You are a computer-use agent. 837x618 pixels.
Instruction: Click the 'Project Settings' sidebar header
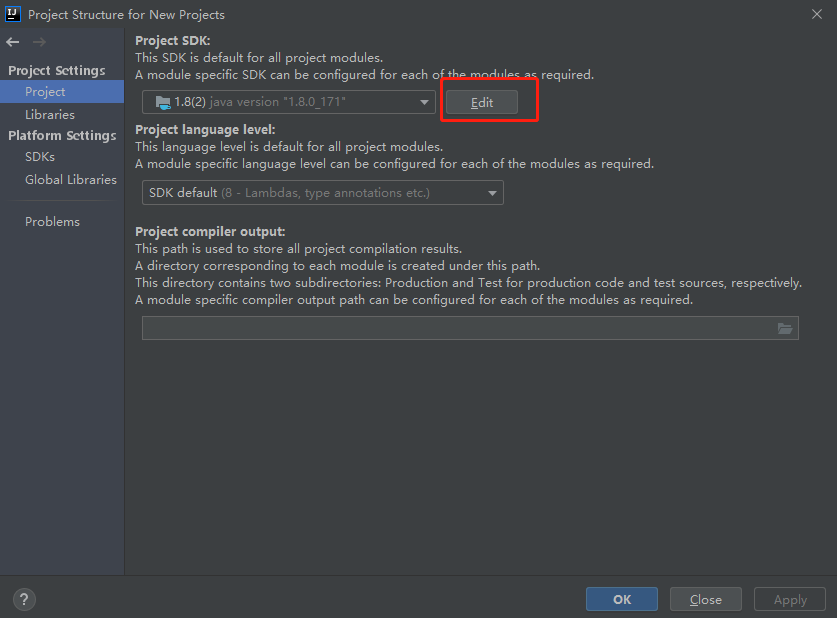click(x=57, y=70)
